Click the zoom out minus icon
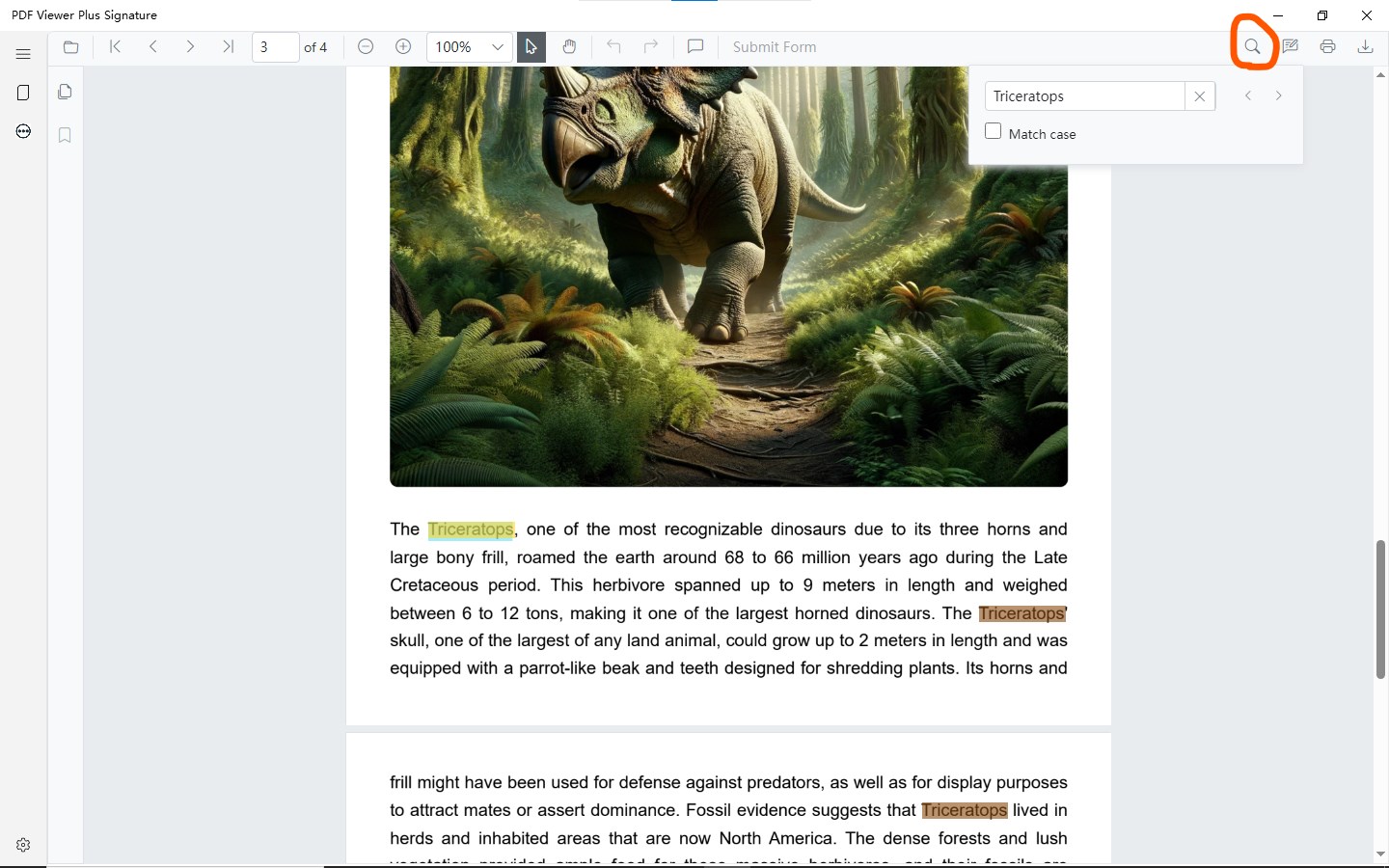The image size is (1389, 868). coord(366,46)
